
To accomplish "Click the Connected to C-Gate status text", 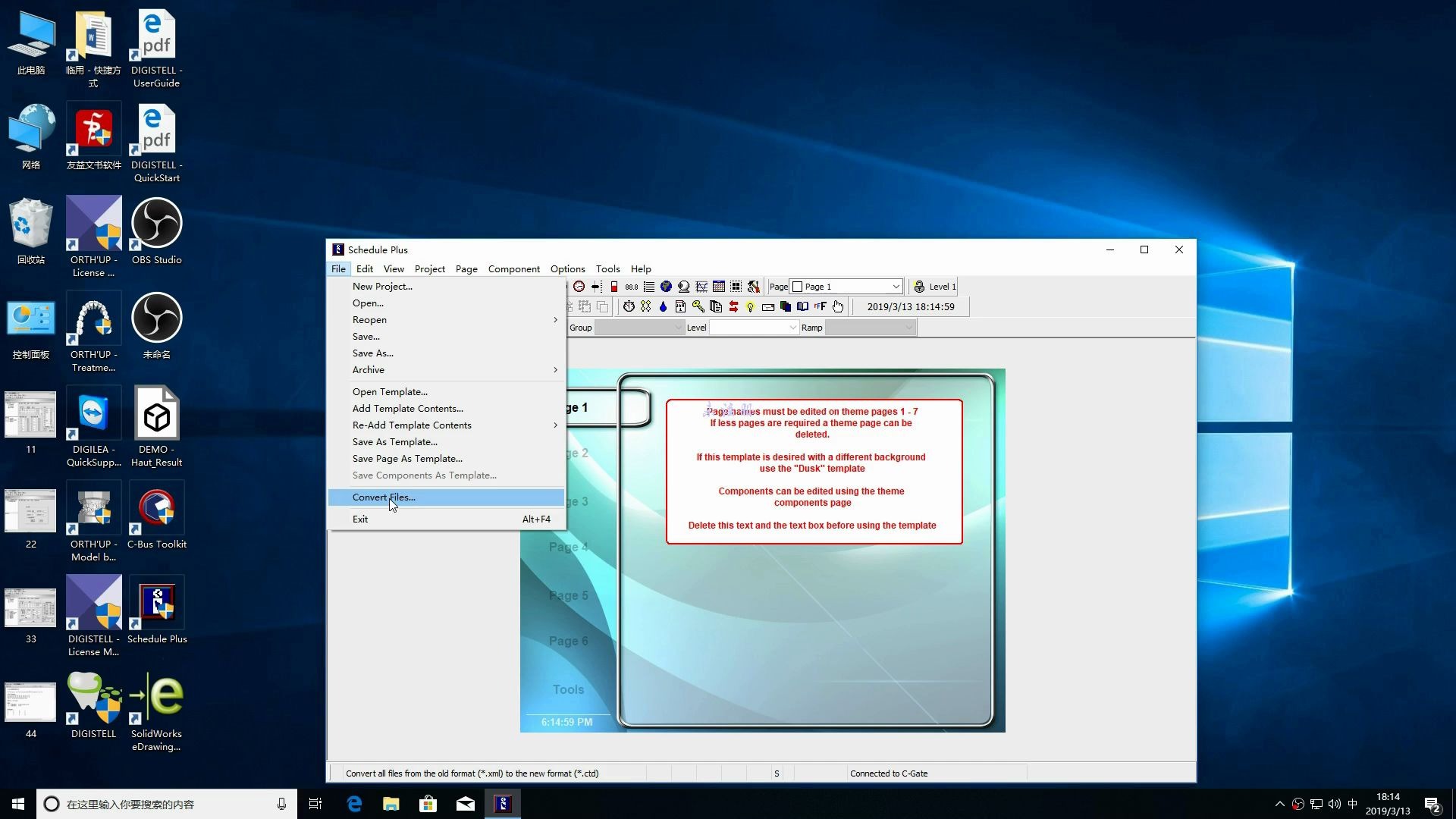I will pos(889,773).
